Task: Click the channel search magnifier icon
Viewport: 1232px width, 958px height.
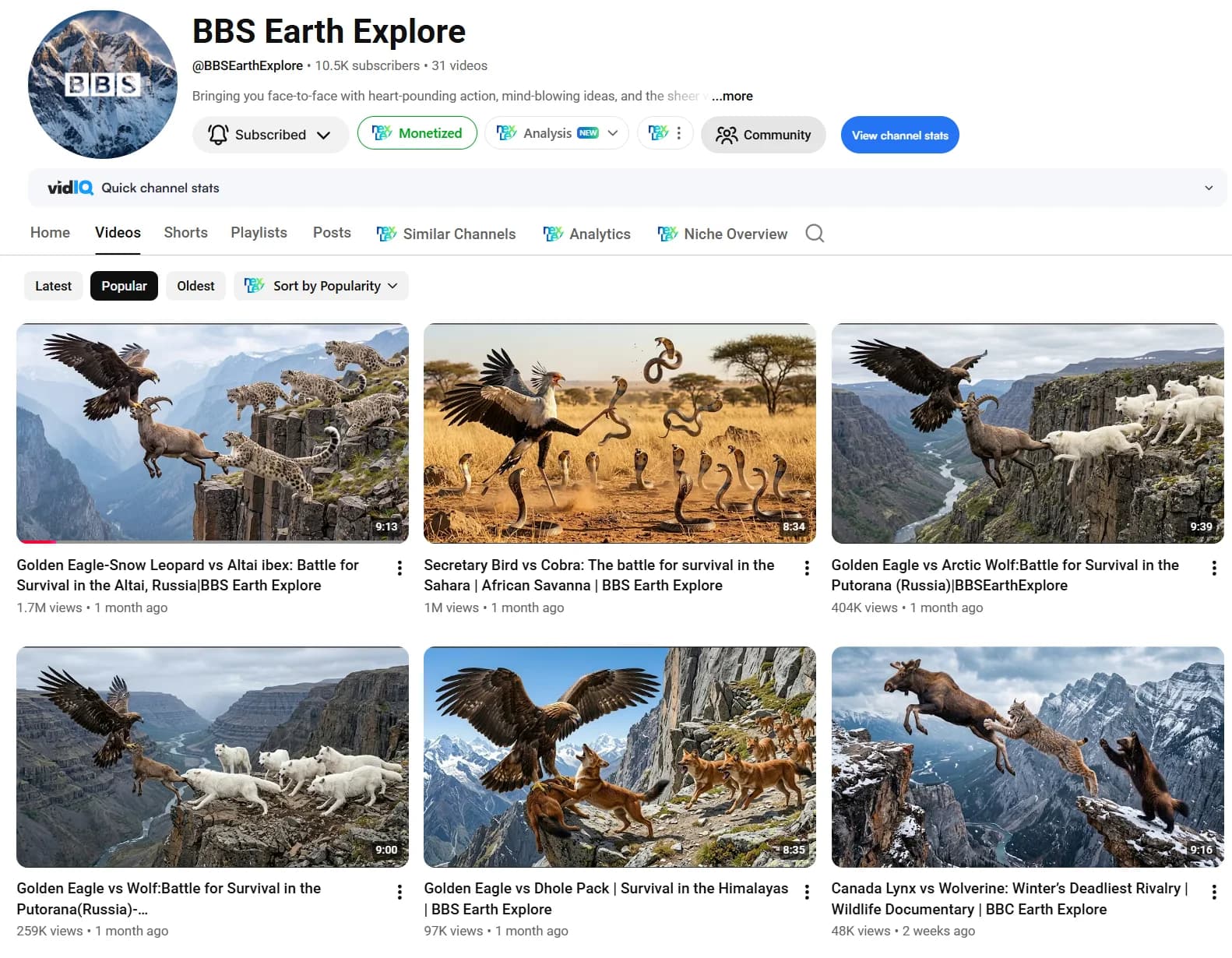Action: tap(815, 233)
